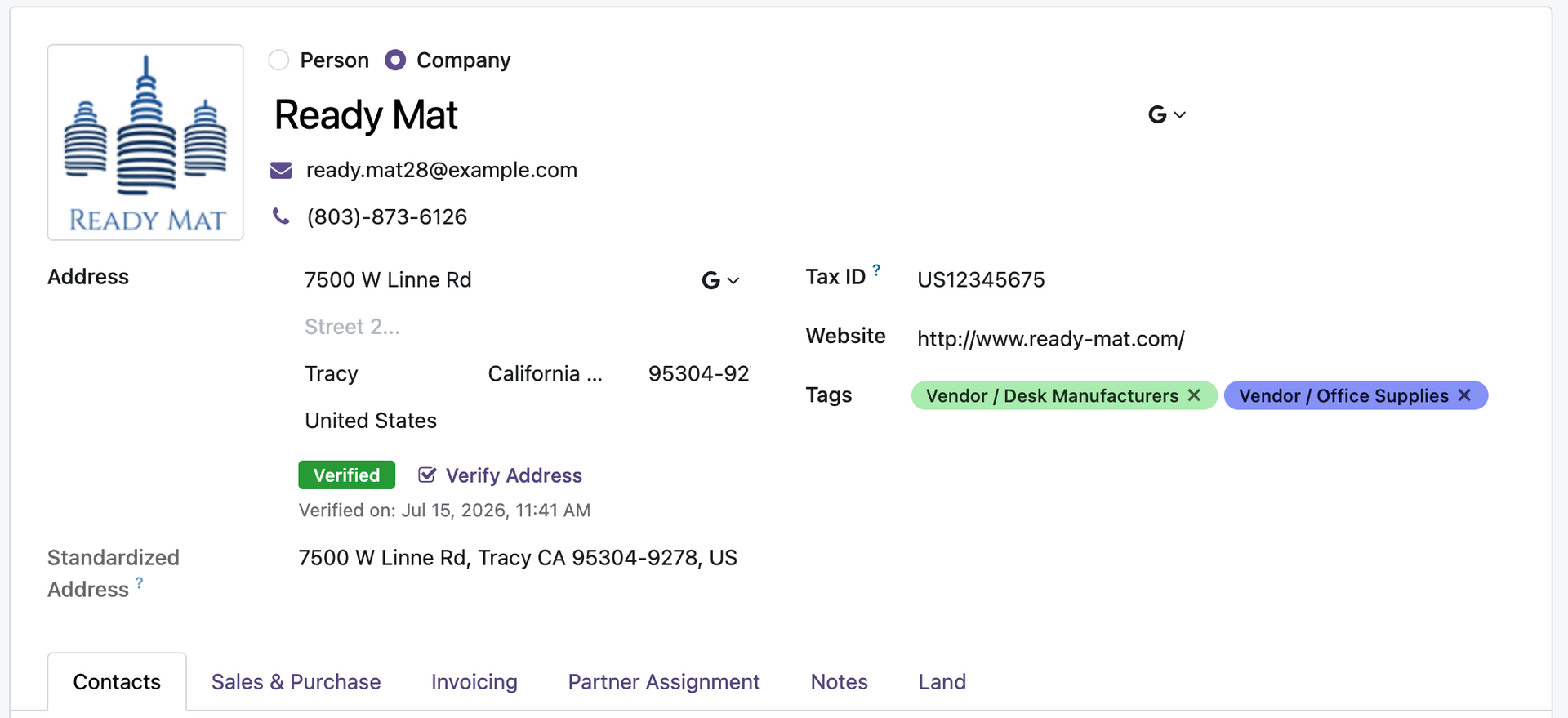
Task: Open the Google autocomplete next to company name
Action: [1166, 115]
